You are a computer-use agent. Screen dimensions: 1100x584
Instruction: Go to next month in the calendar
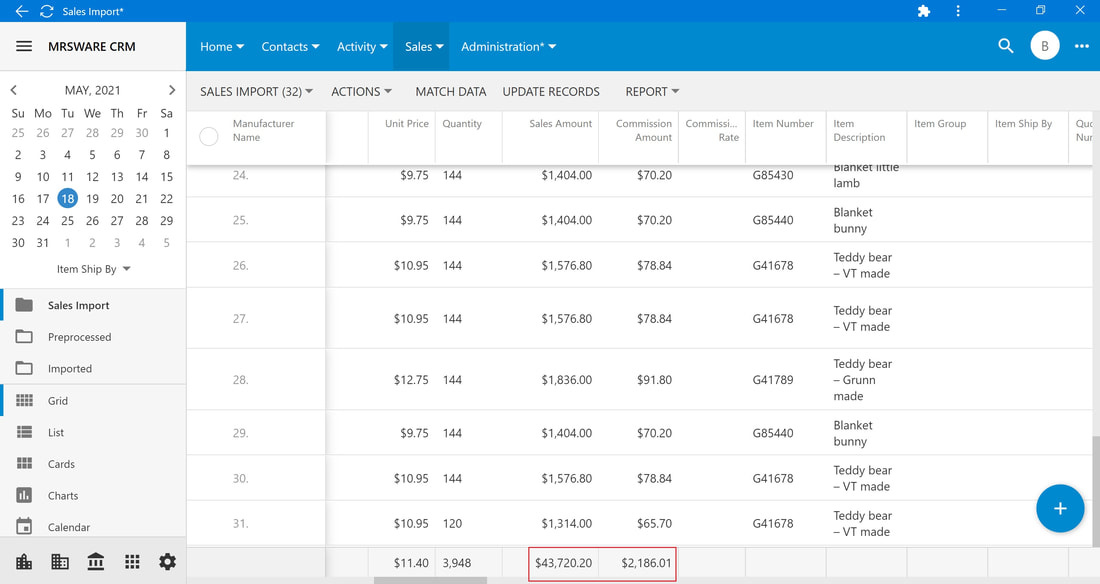172,90
